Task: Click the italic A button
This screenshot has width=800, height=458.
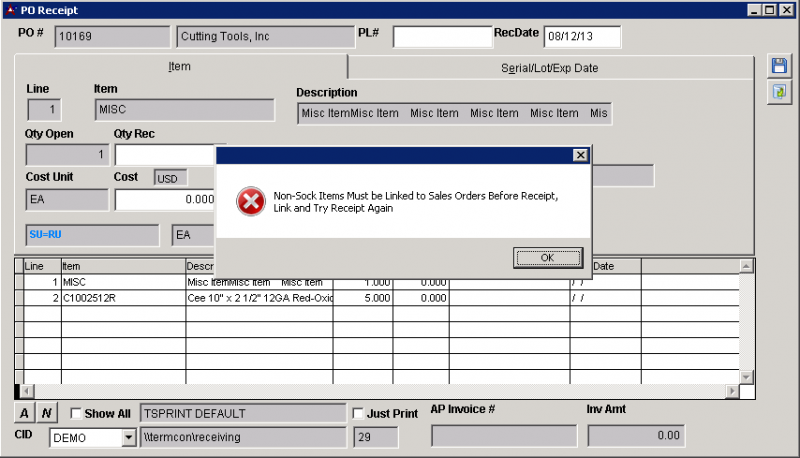Action: (x=24, y=413)
